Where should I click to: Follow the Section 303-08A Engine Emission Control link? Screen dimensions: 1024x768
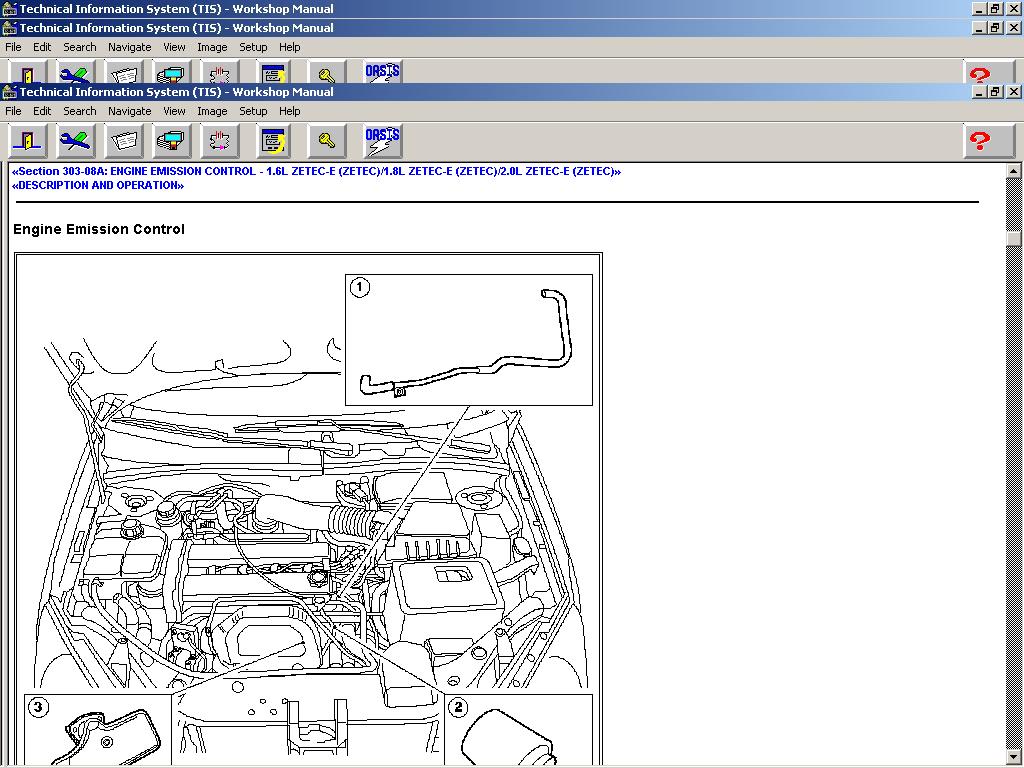pyautogui.click(x=316, y=171)
